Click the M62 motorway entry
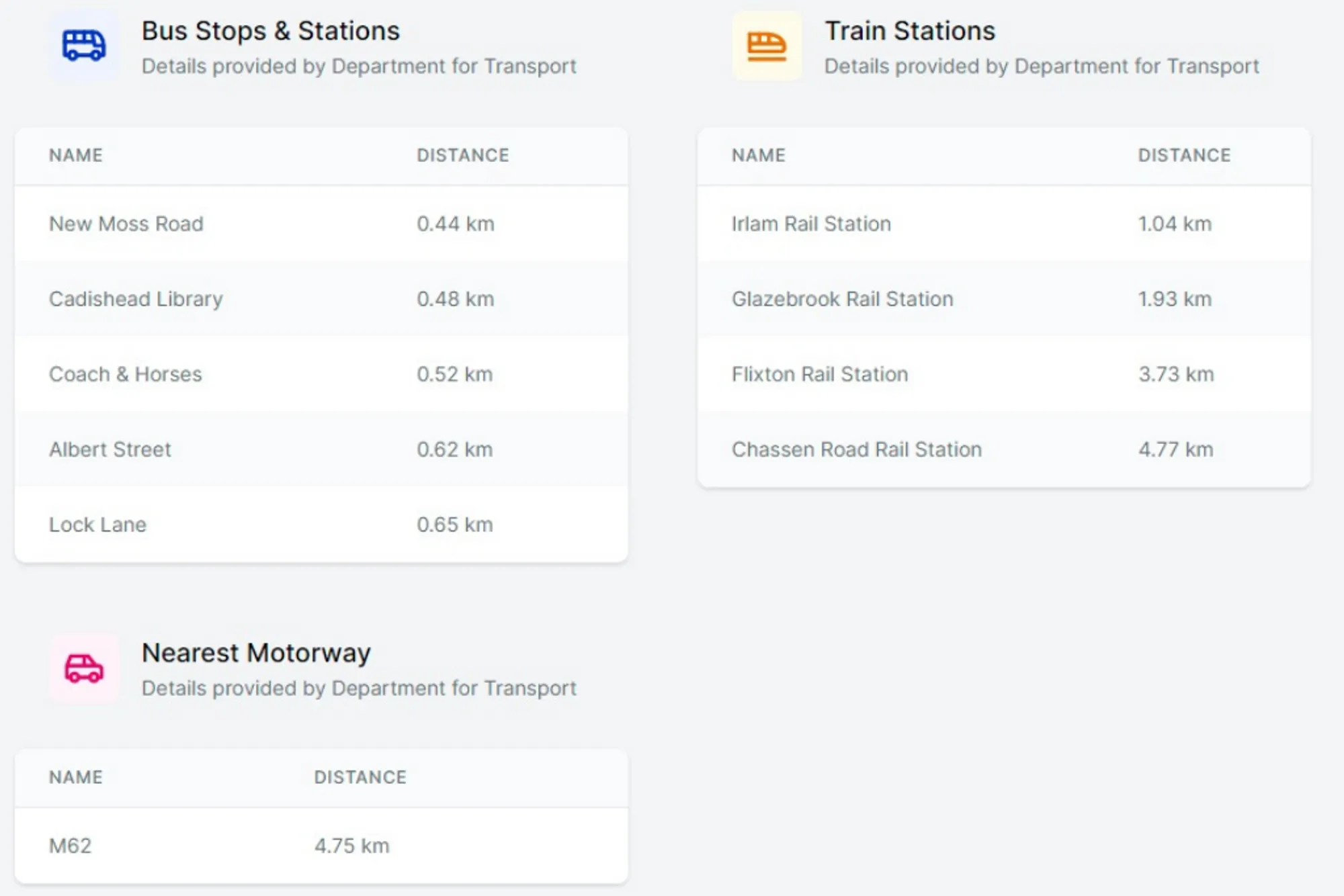The width and height of the screenshot is (1344, 896). (x=71, y=846)
